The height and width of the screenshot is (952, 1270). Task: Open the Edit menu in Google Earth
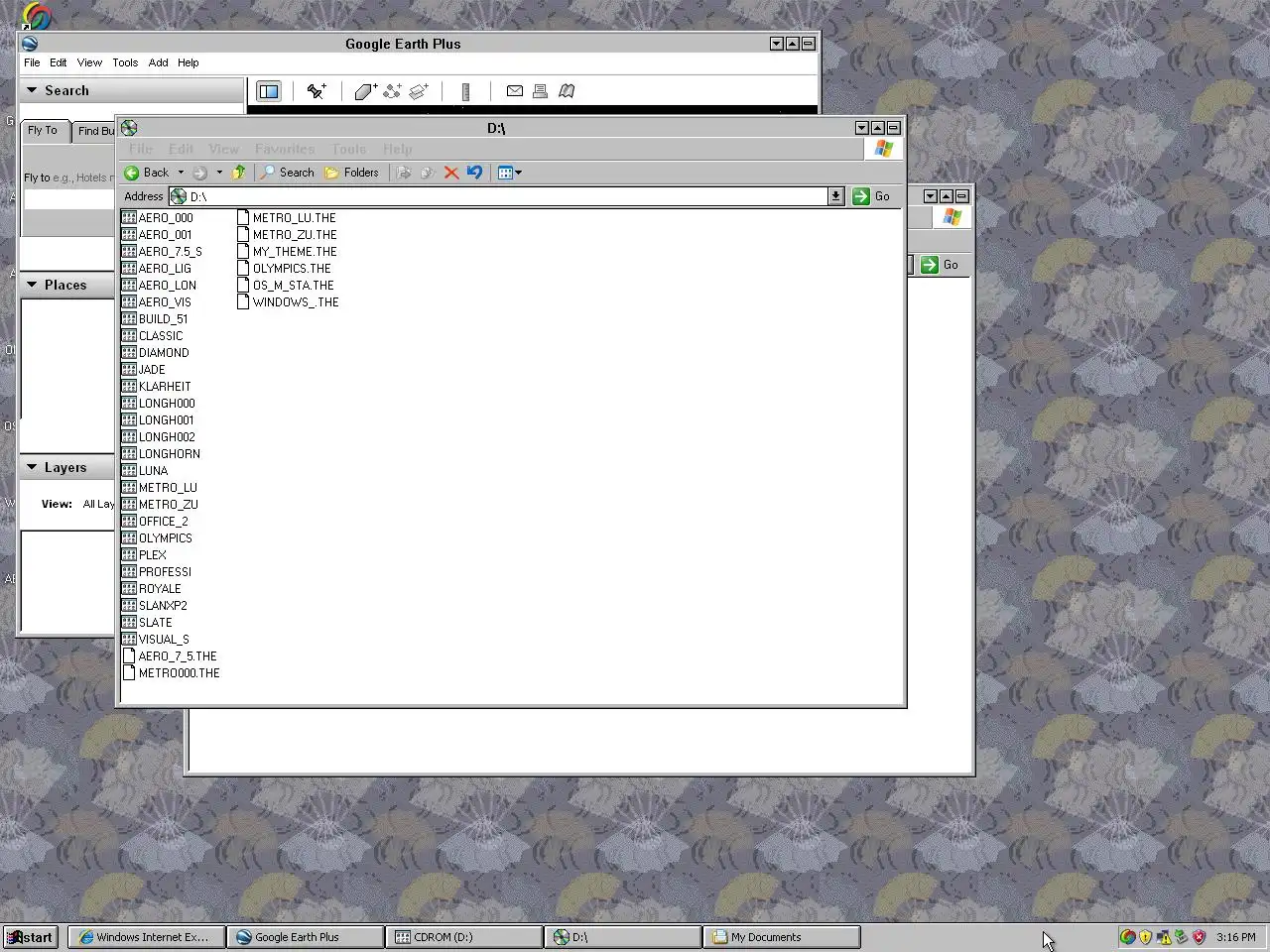pyautogui.click(x=59, y=62)
